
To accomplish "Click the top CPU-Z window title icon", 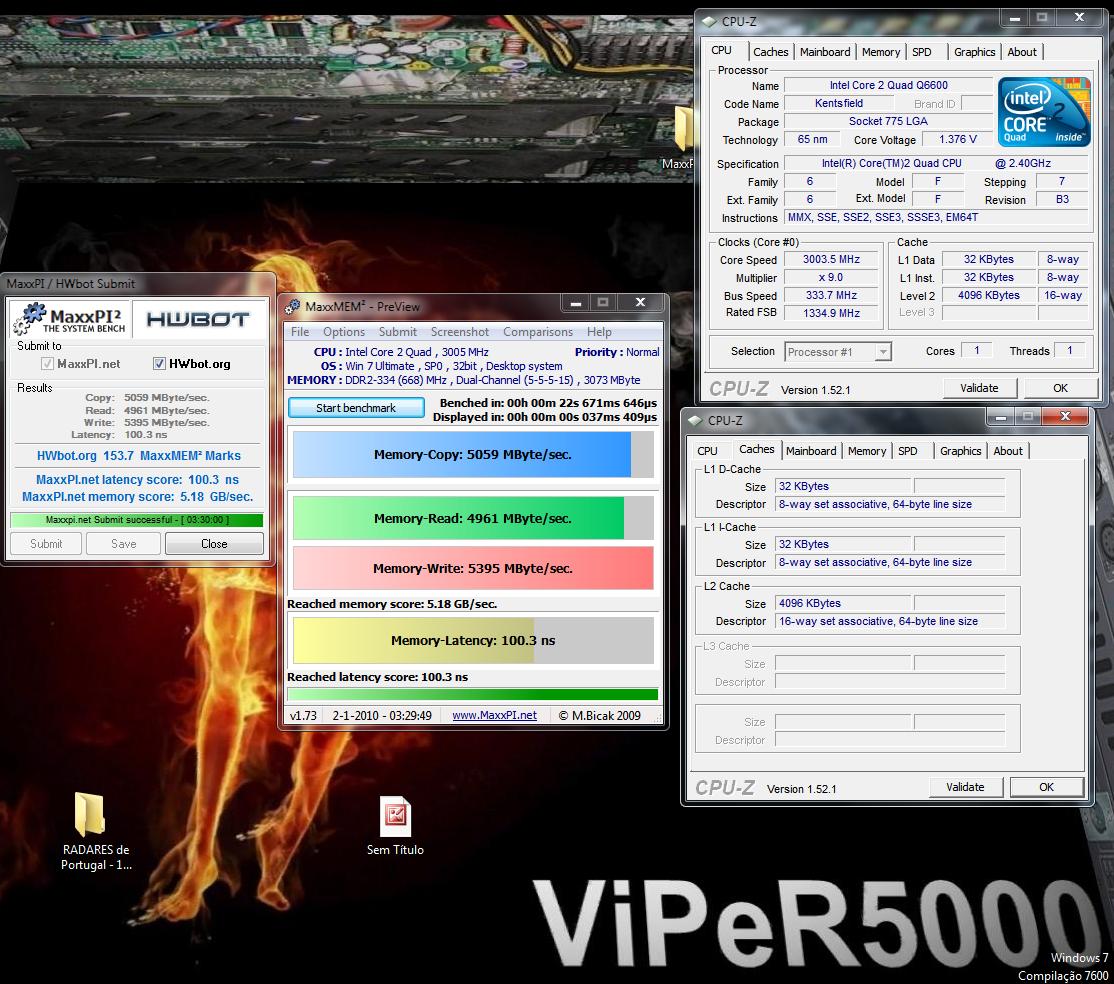I will 709,22.
